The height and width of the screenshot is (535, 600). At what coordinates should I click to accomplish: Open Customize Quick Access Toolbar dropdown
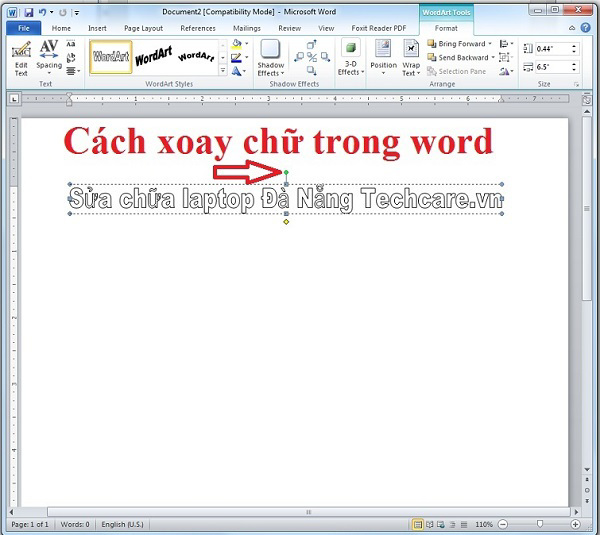[x=77, y=13]
